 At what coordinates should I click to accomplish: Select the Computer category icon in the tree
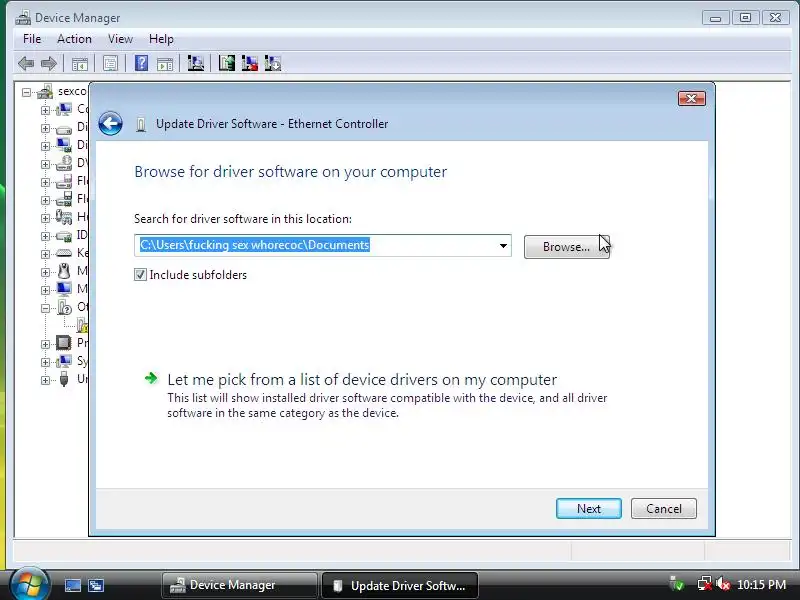pyautogui.click(x=64, y=109)
